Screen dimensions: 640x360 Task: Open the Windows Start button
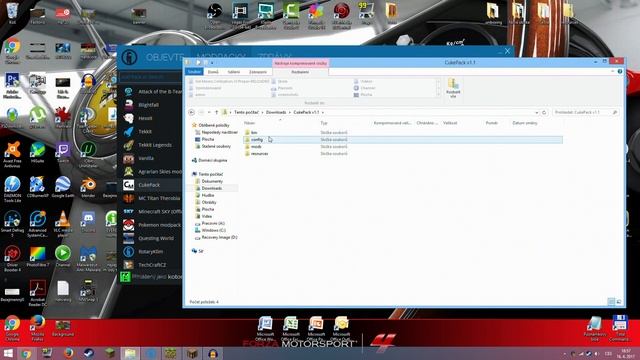pyautogui.click(x=8, y=353)
